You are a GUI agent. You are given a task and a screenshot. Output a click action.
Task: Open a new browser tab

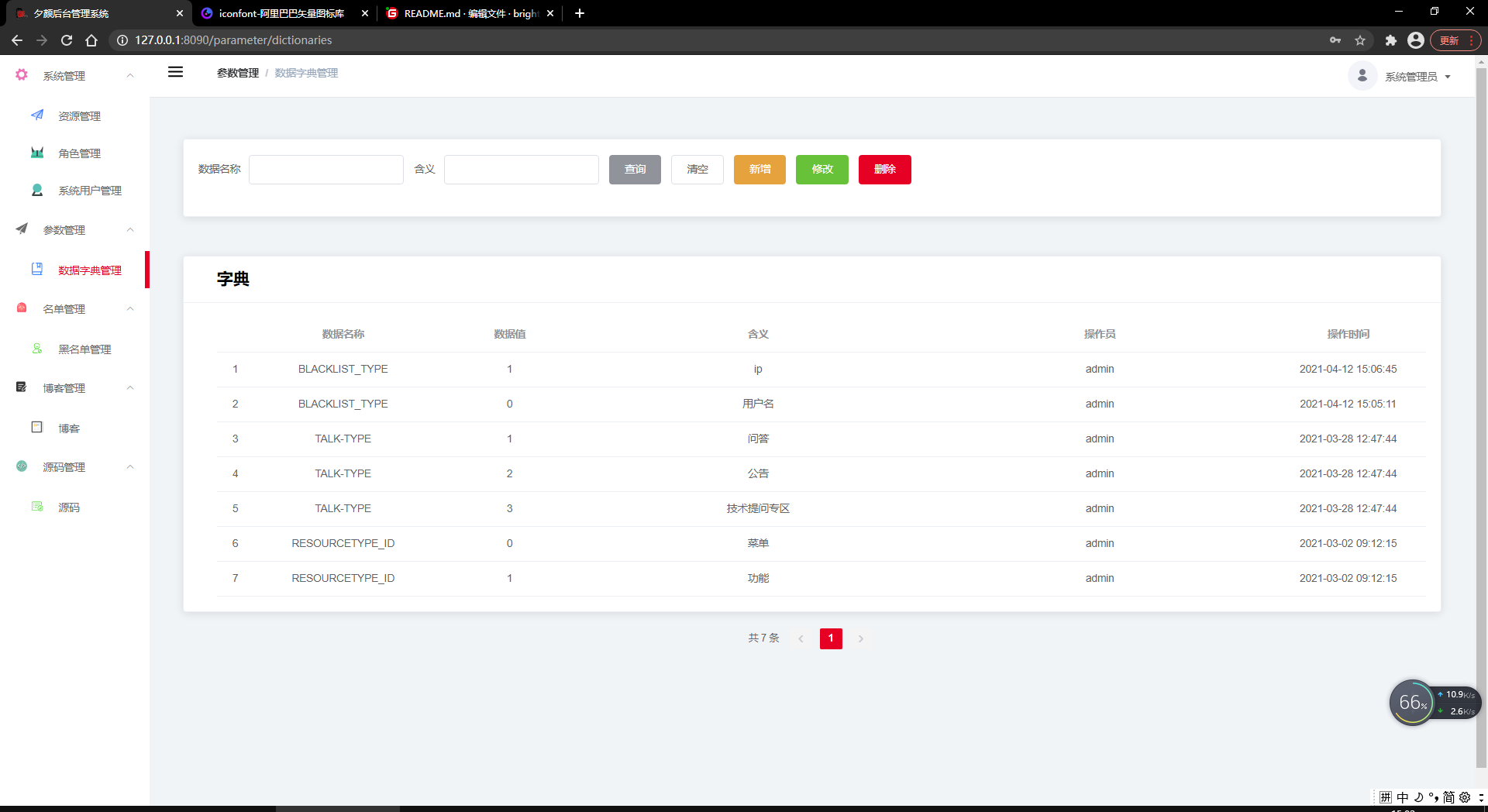coord(580,13)
